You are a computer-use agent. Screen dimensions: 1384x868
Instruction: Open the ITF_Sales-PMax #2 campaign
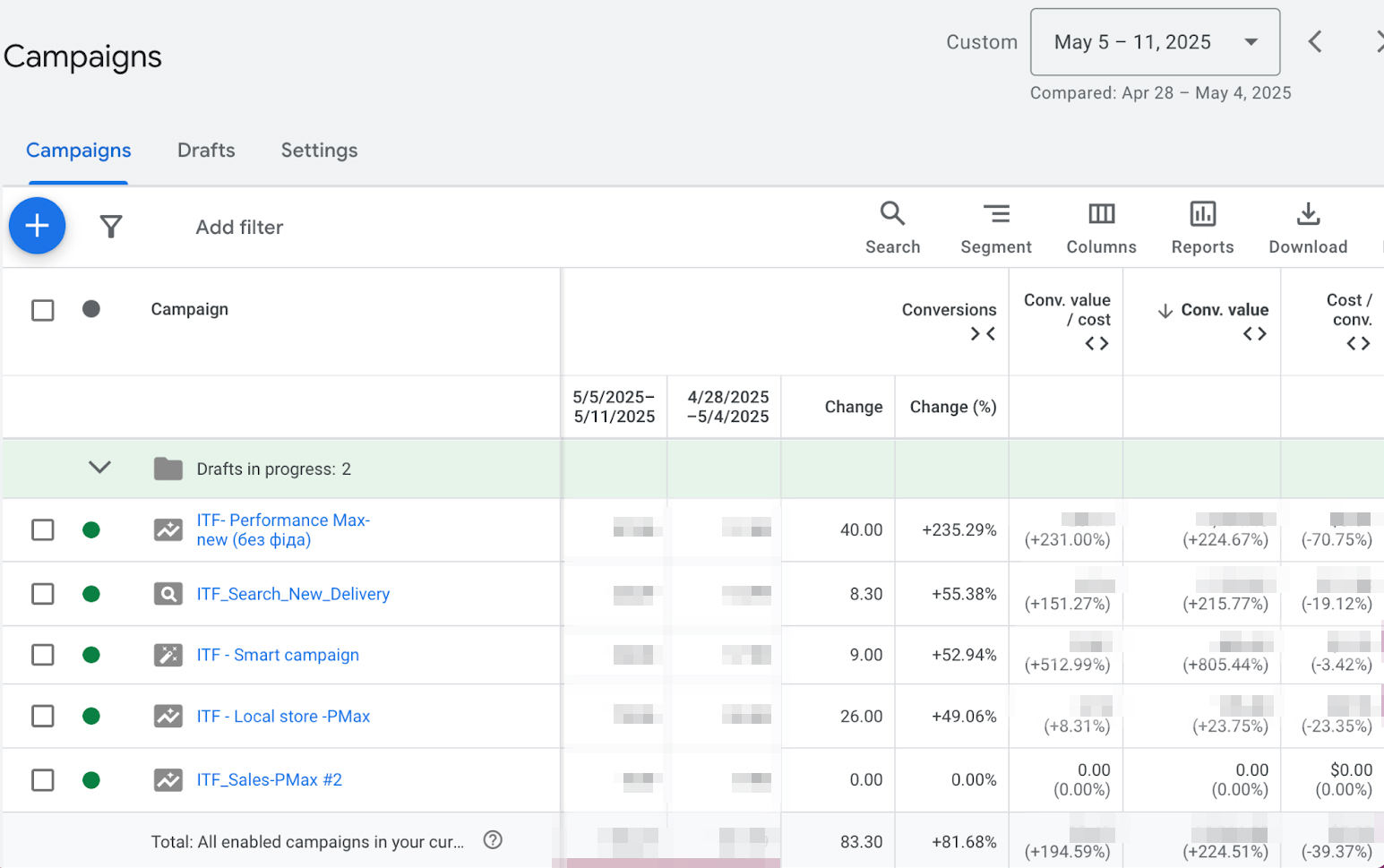(x=269, y=780)
